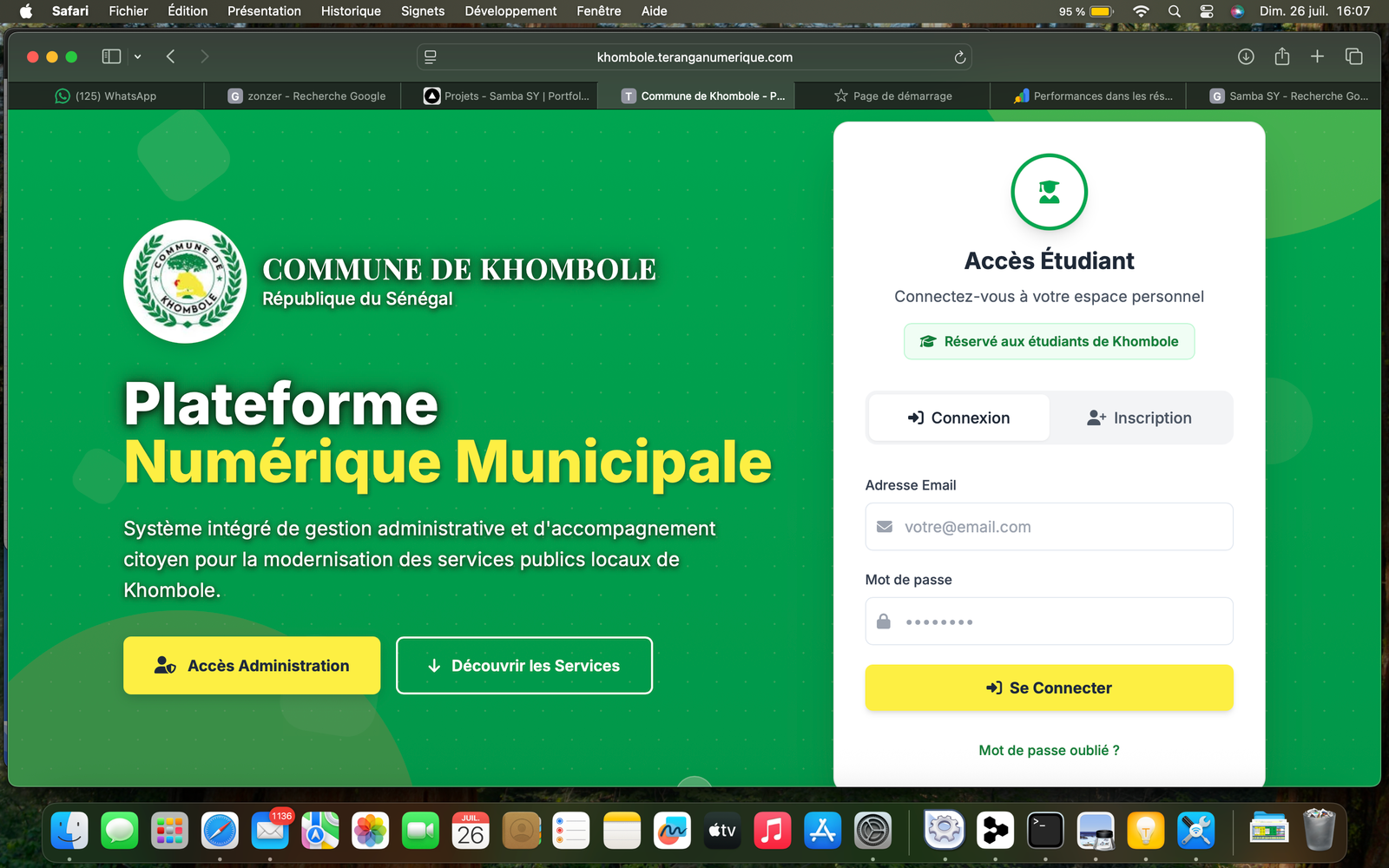Open Siri from the menu bar

click(x=1237, y=11)
